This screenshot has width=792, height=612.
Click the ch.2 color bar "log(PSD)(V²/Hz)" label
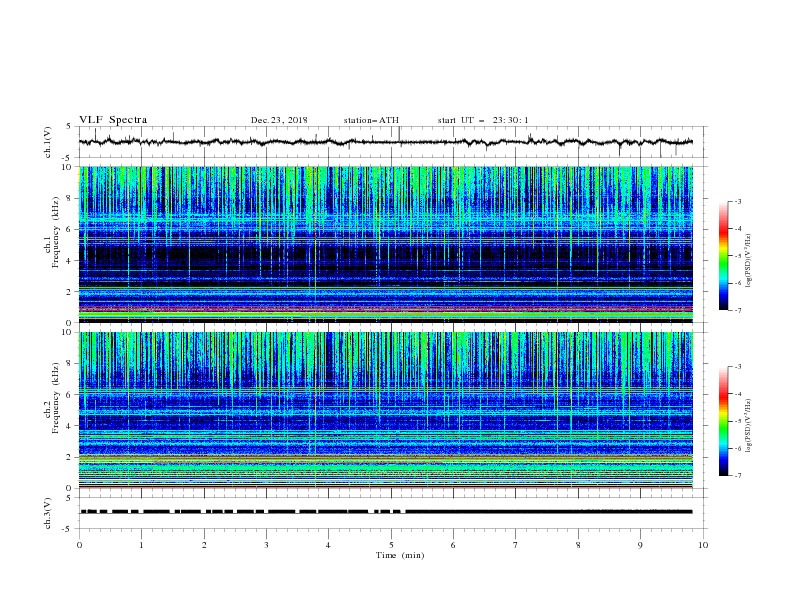tap(749, 426)
